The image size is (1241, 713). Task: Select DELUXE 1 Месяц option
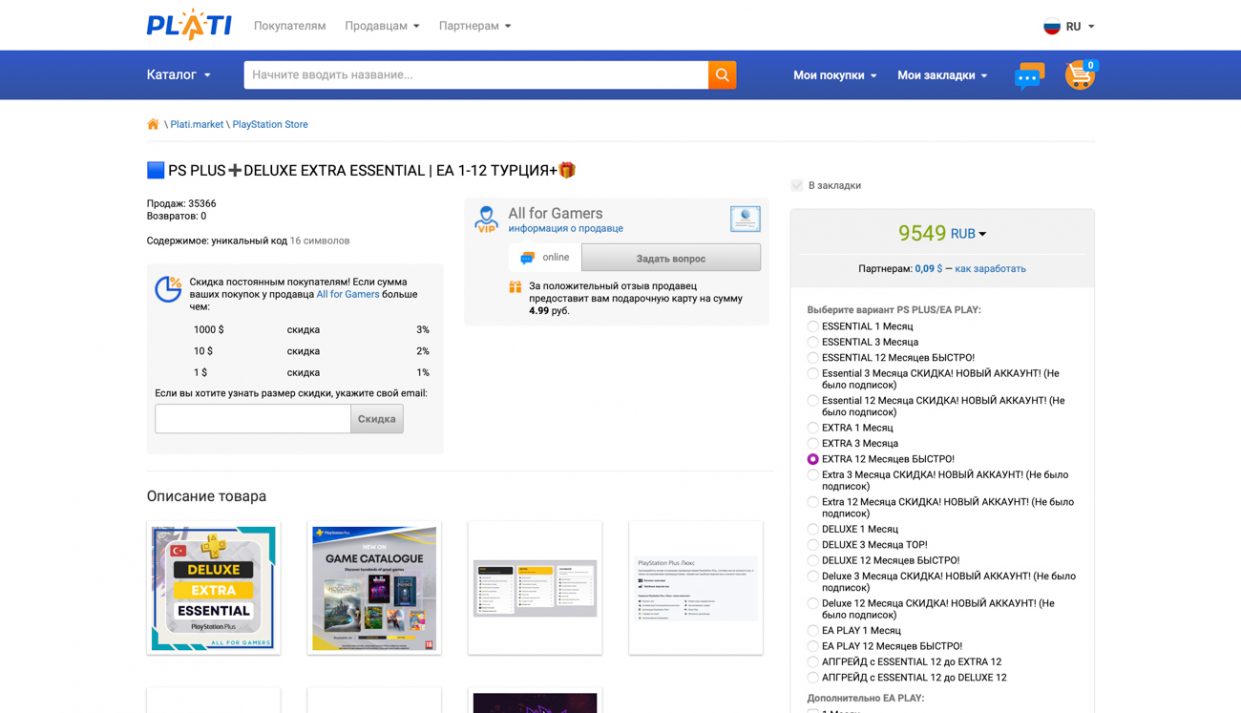(813, 529)
